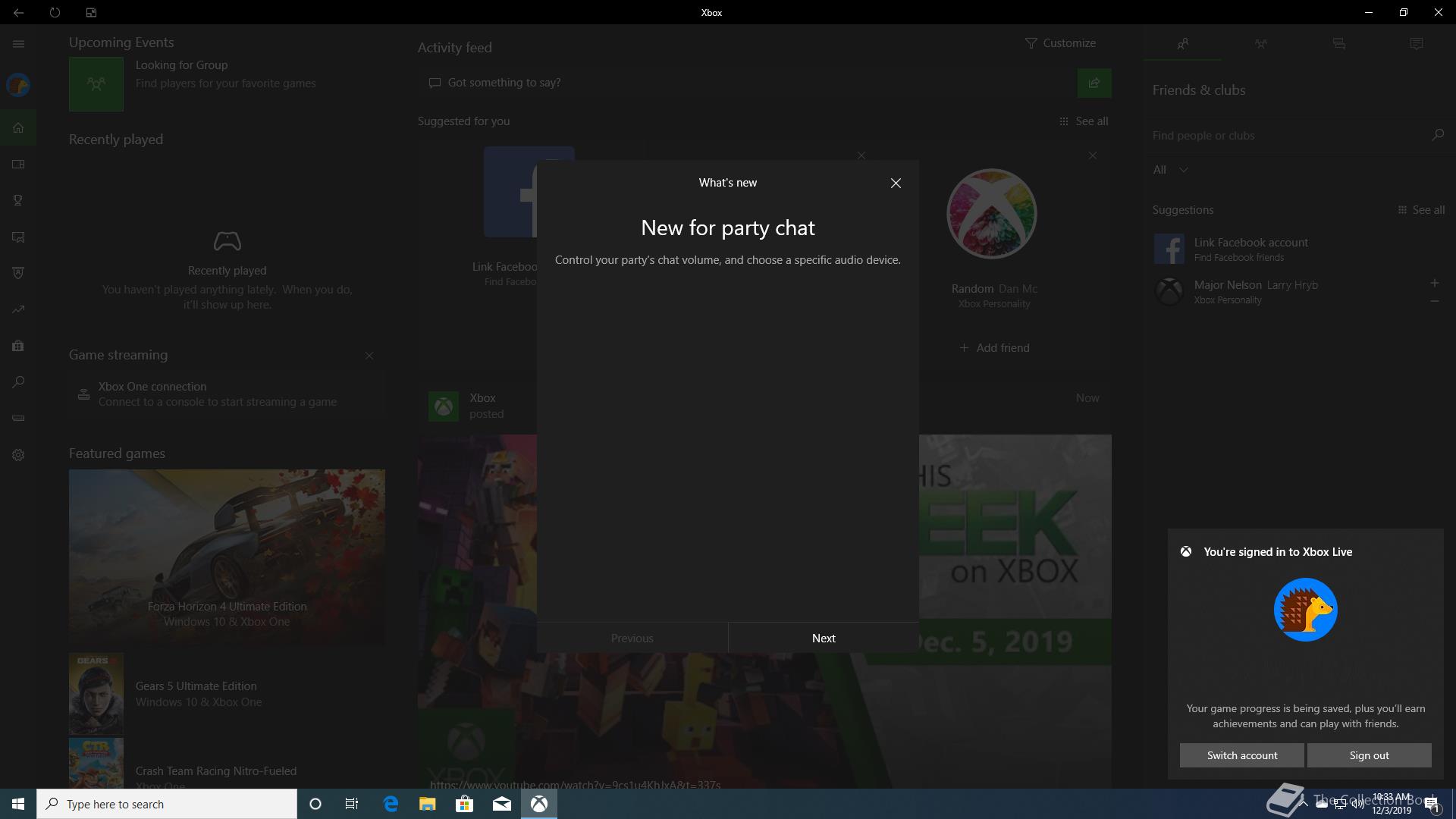This screenshot has width=1456, height=819.
Task: Open the Looking for Group green tile
Action: 96,84
